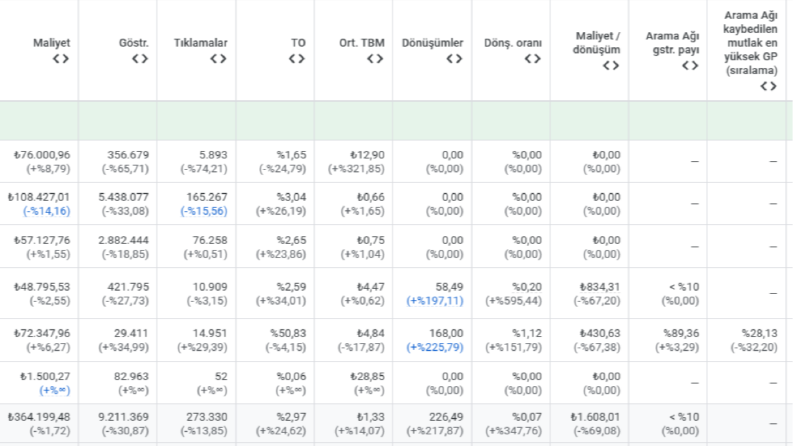This screenshot has height=446, width=793.
Task: Select the 165.267 clicks cell
Action: [206, 197]
